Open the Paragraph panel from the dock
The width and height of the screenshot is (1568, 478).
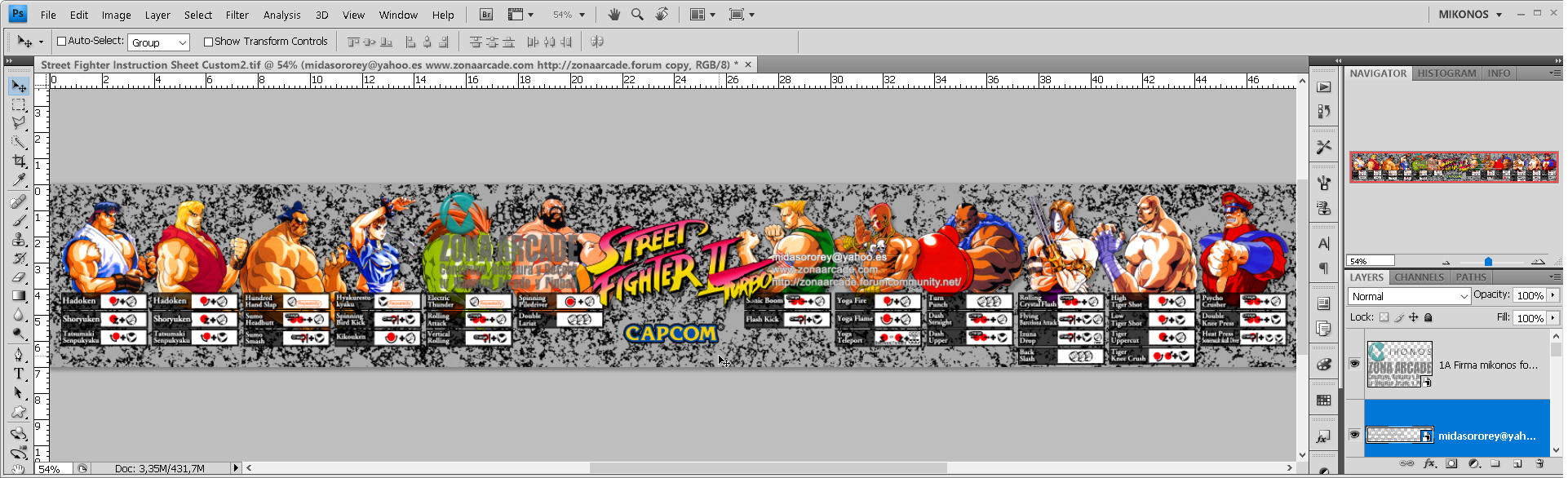[1323, 268]
